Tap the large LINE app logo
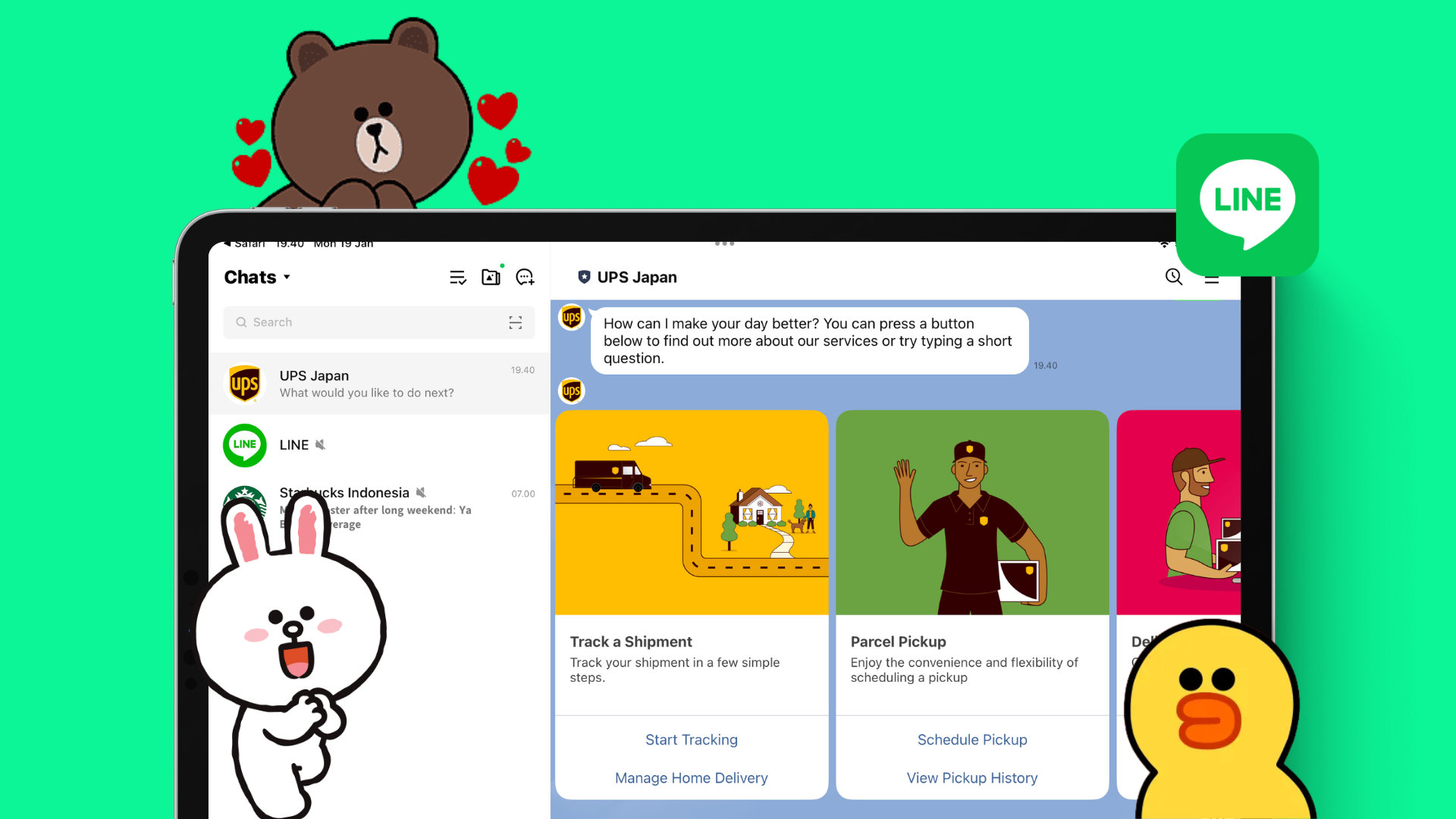 click(1247, 205)
